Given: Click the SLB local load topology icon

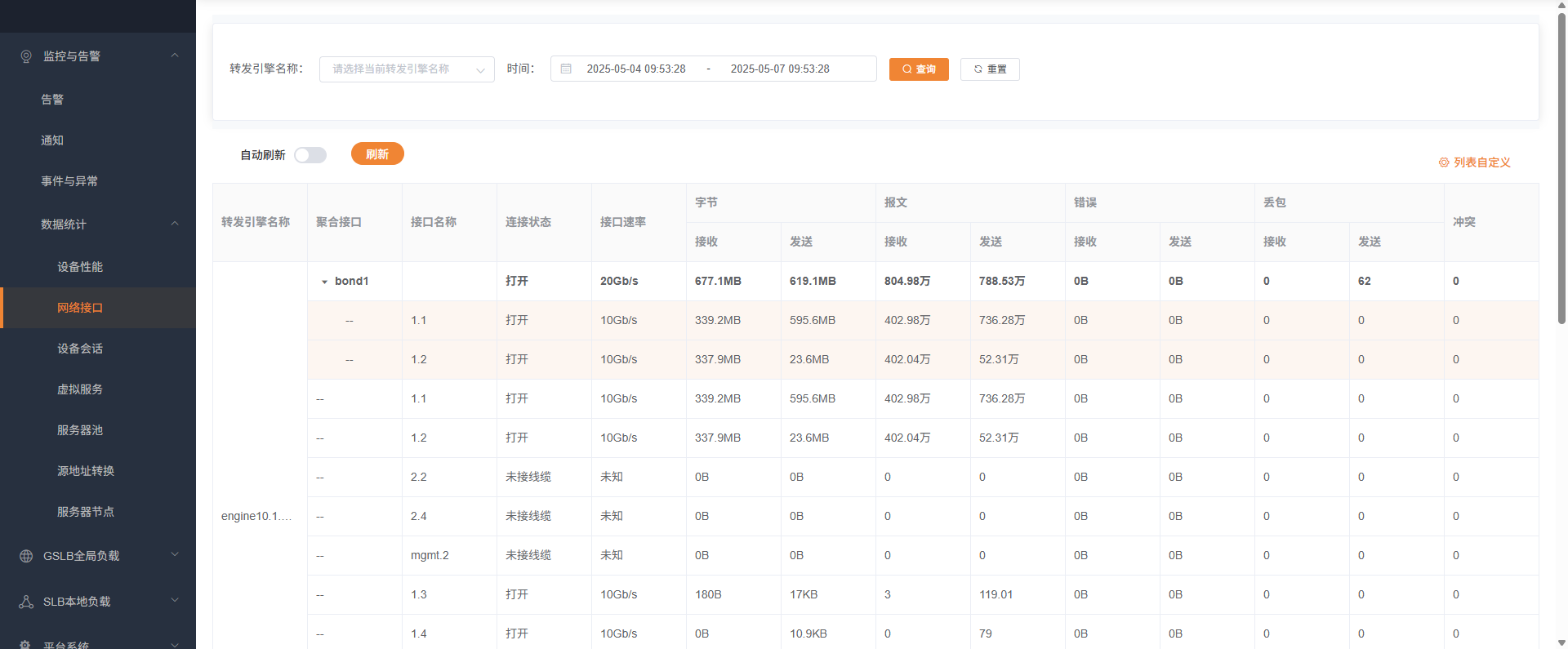Looking at the screenshot, I should (26, 602).
